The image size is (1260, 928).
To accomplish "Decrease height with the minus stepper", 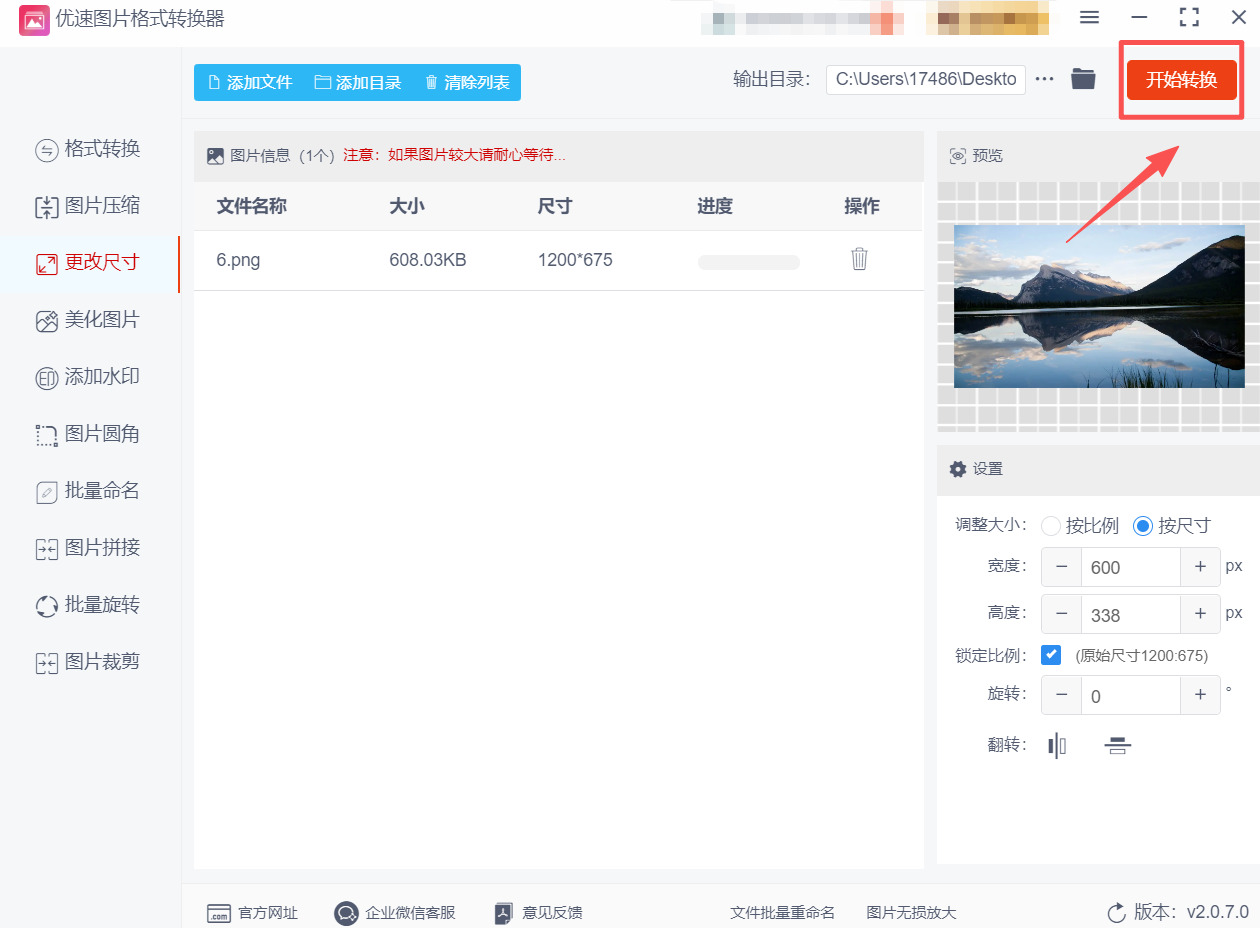I will [1061, 615].
